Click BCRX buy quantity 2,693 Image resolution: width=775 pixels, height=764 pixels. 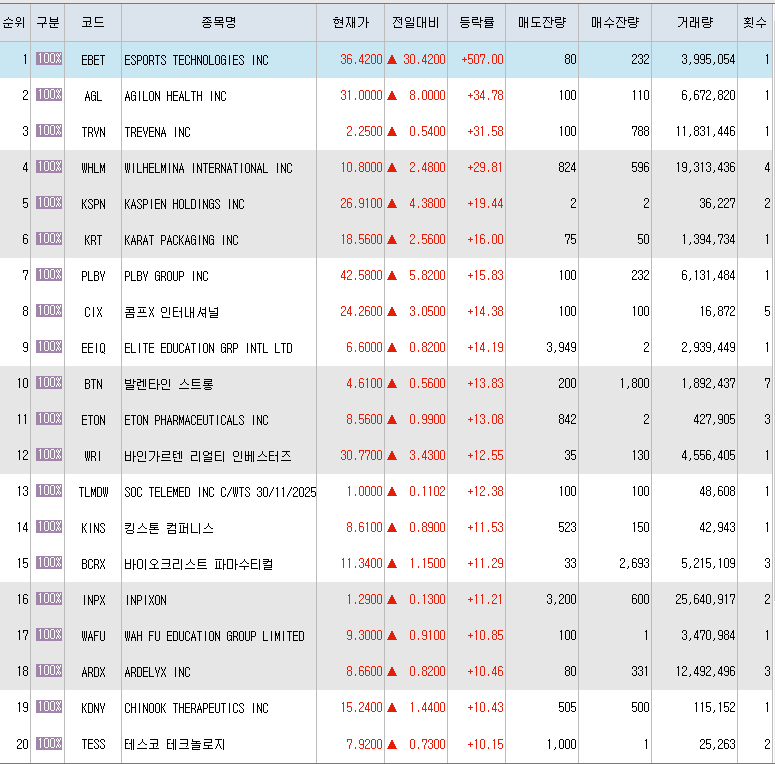(x=634, y=563)
